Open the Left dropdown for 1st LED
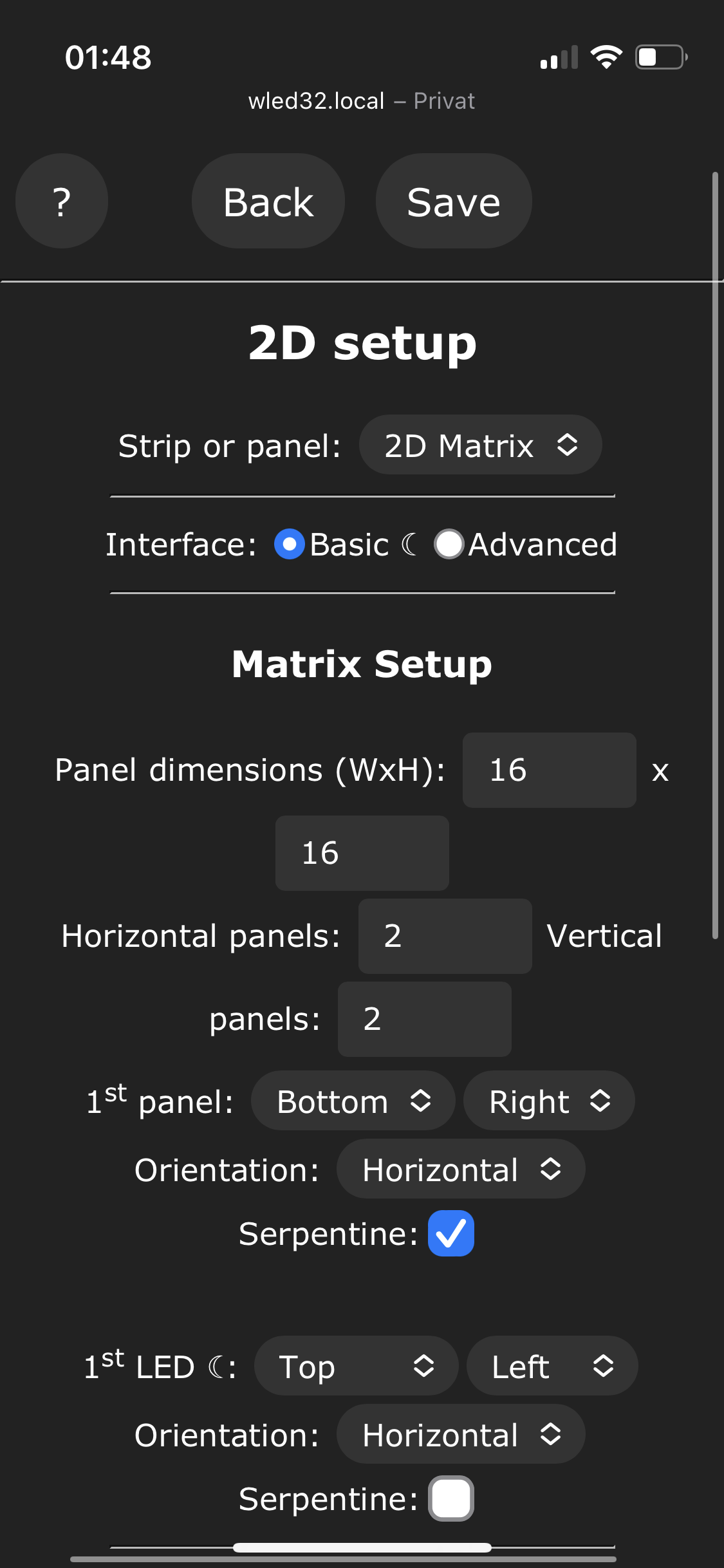The height and width of the screenshot is (1568, 724). pyautogui.click(x=552, y=1365)
